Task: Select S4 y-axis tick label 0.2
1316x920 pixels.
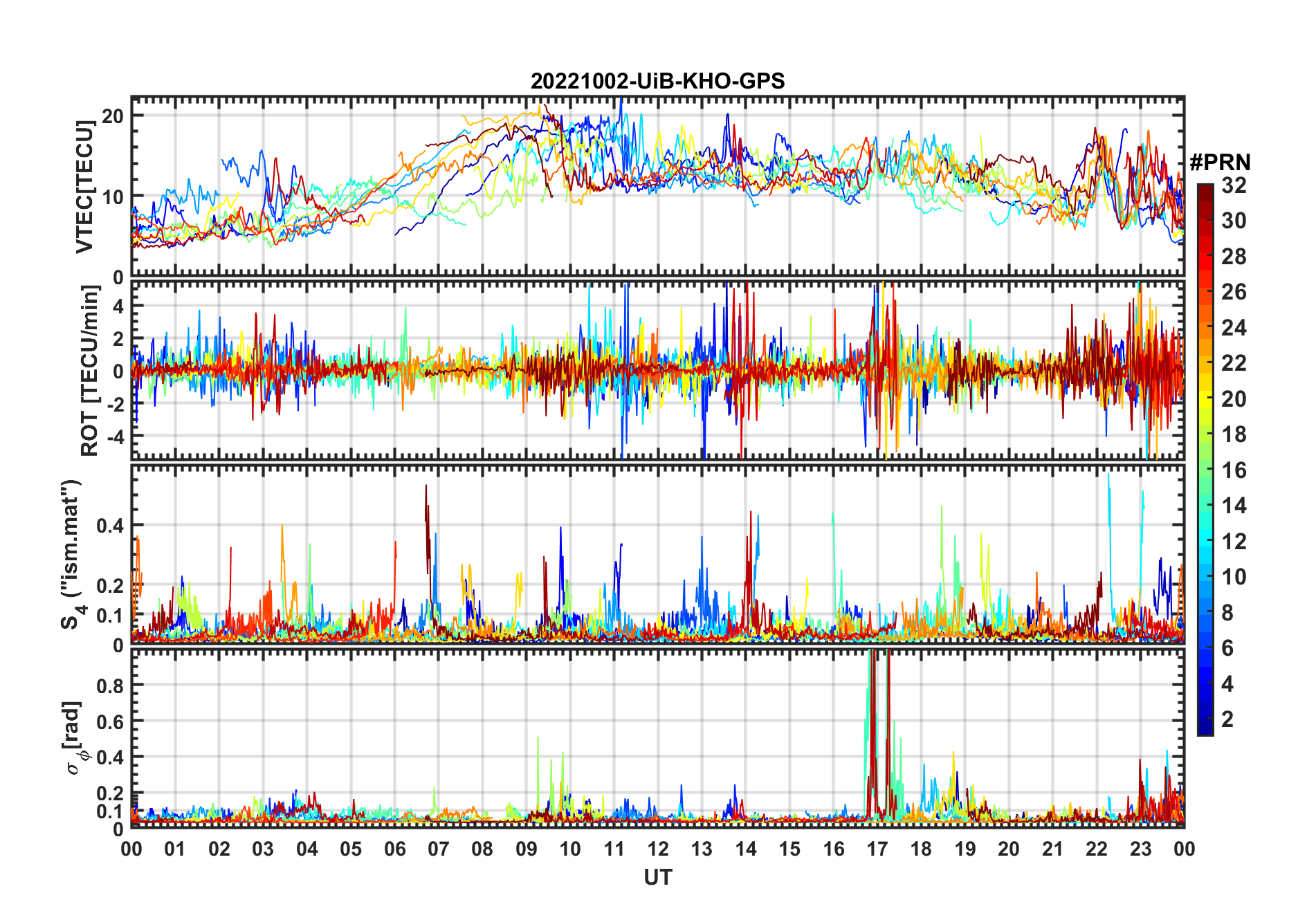Action: click(x=111, y=585)
